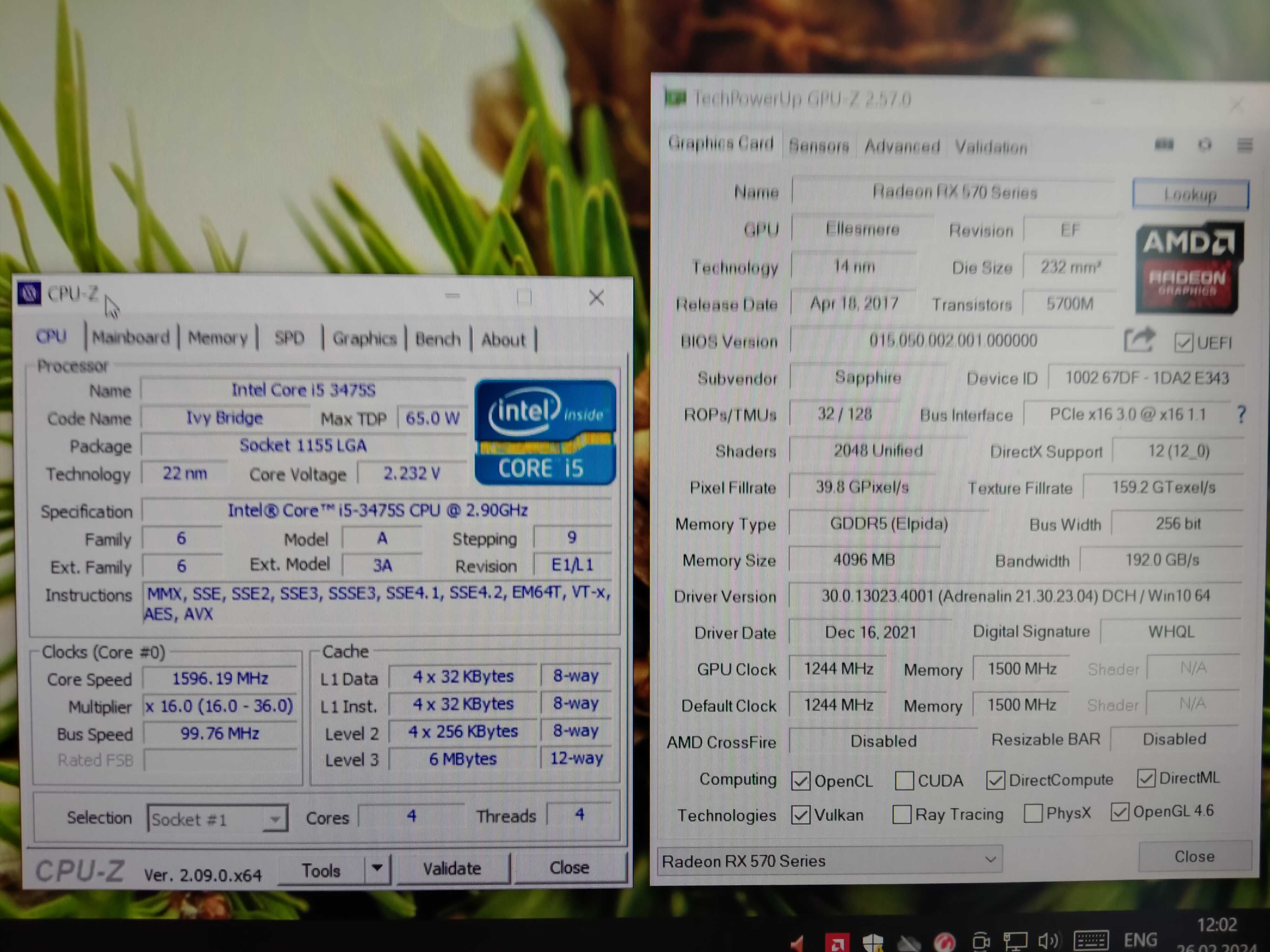This screenshot has width=1270, height=952.
Task: Click the Instructions list MMX, SSE text
Action: tap(377, 603)
